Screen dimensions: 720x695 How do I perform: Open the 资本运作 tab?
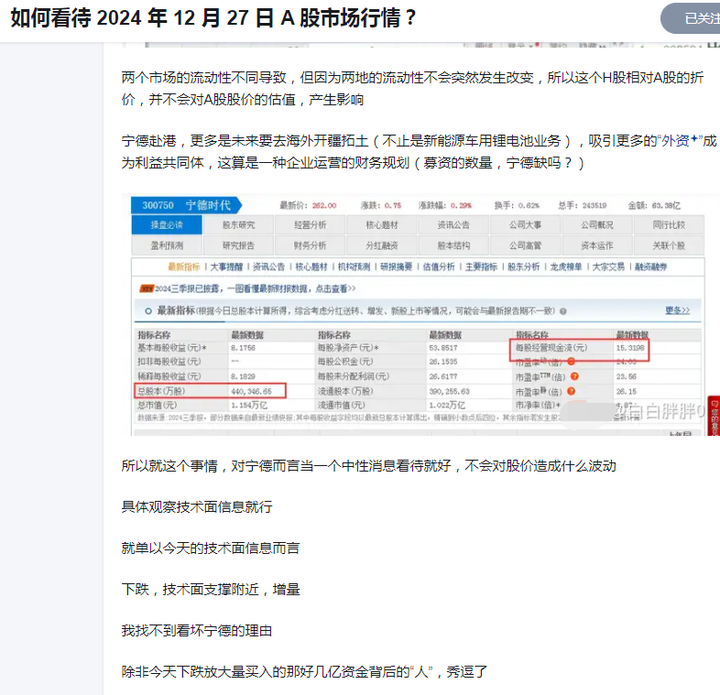(x=596, y=246)
